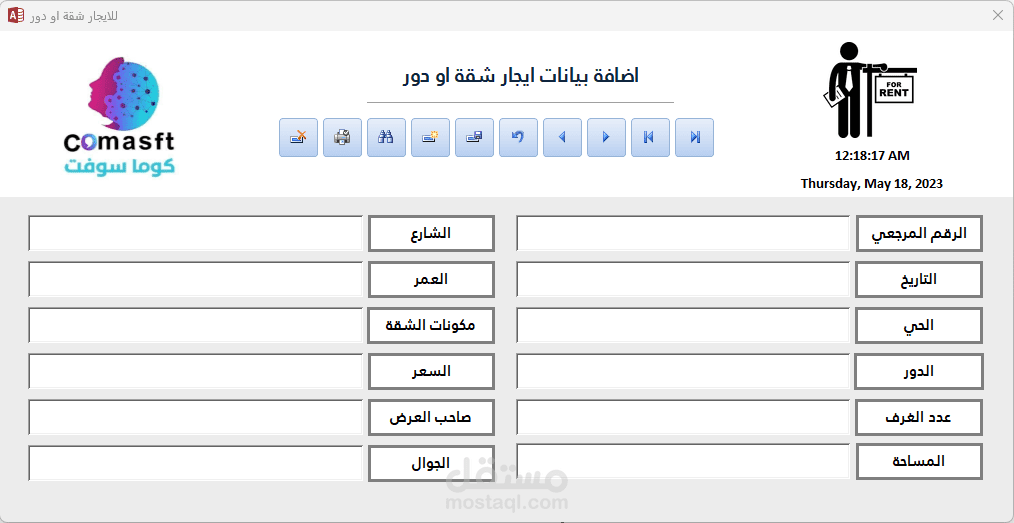Viewport: 1014px width, 523px height.
Task: Click the مكونات الشقة label button
Action: [x=431, y=325]
